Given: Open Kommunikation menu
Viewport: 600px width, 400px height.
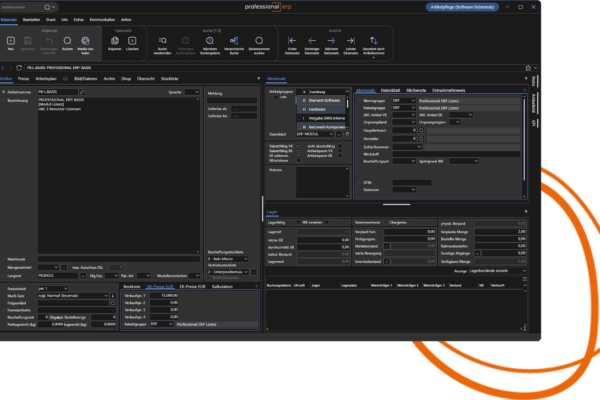Looking at the screenshot, I should pos(102,20).
